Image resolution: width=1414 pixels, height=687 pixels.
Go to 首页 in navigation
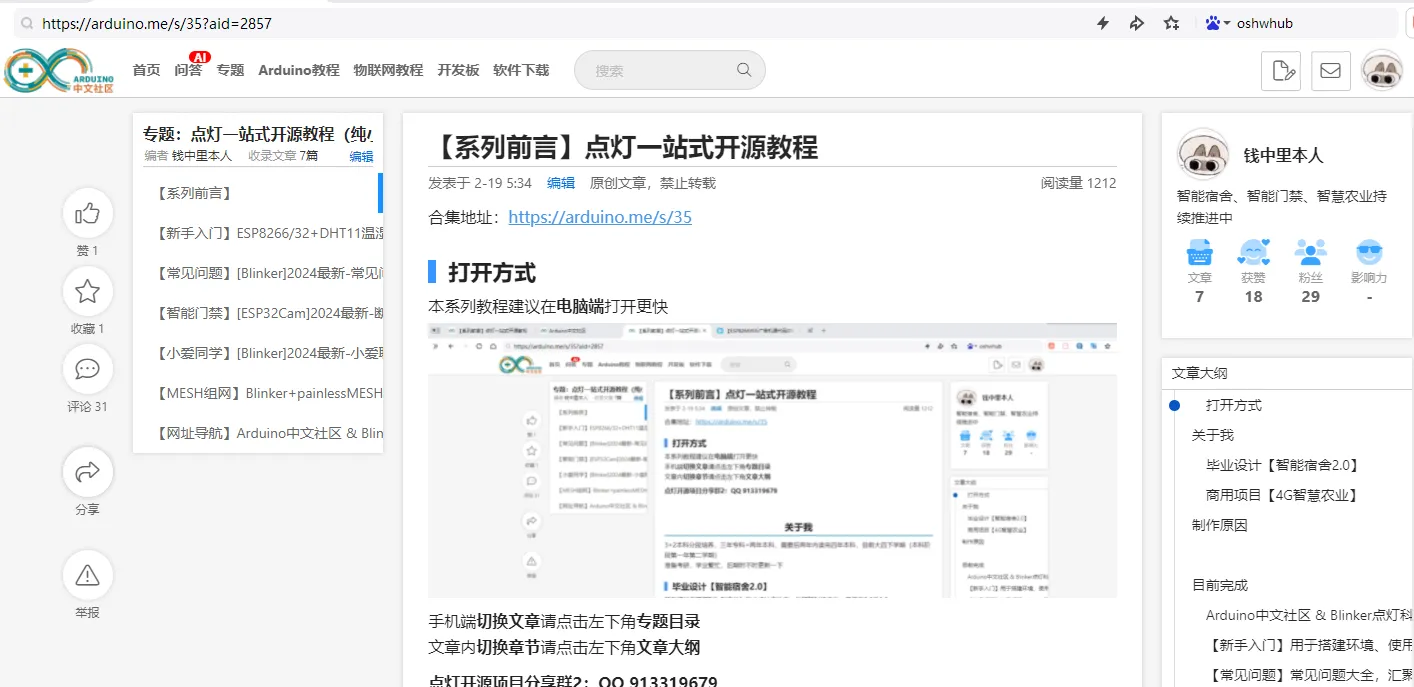(x=146, y=70)
